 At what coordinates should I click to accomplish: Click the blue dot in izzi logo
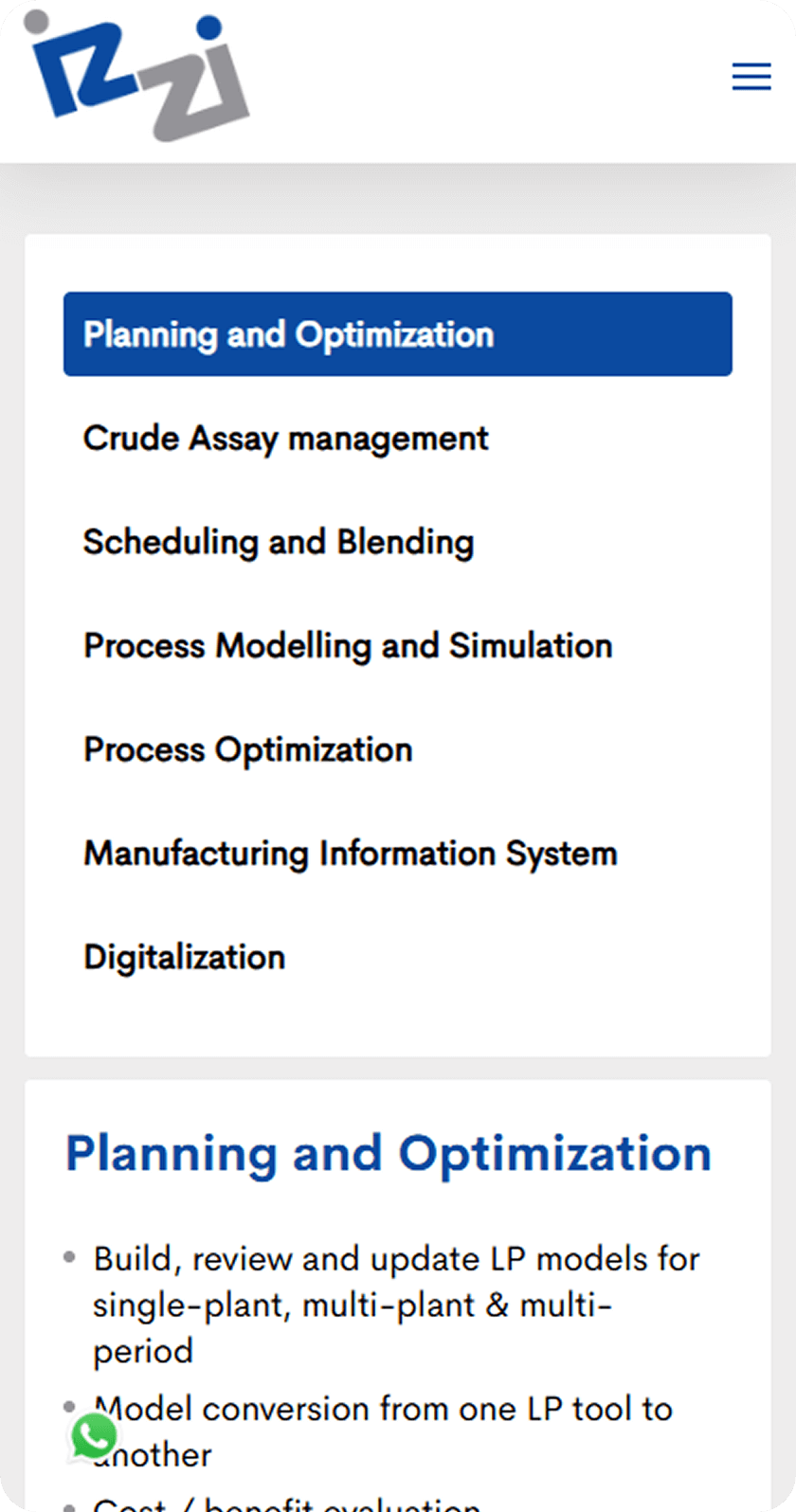[x=210, y=28]
